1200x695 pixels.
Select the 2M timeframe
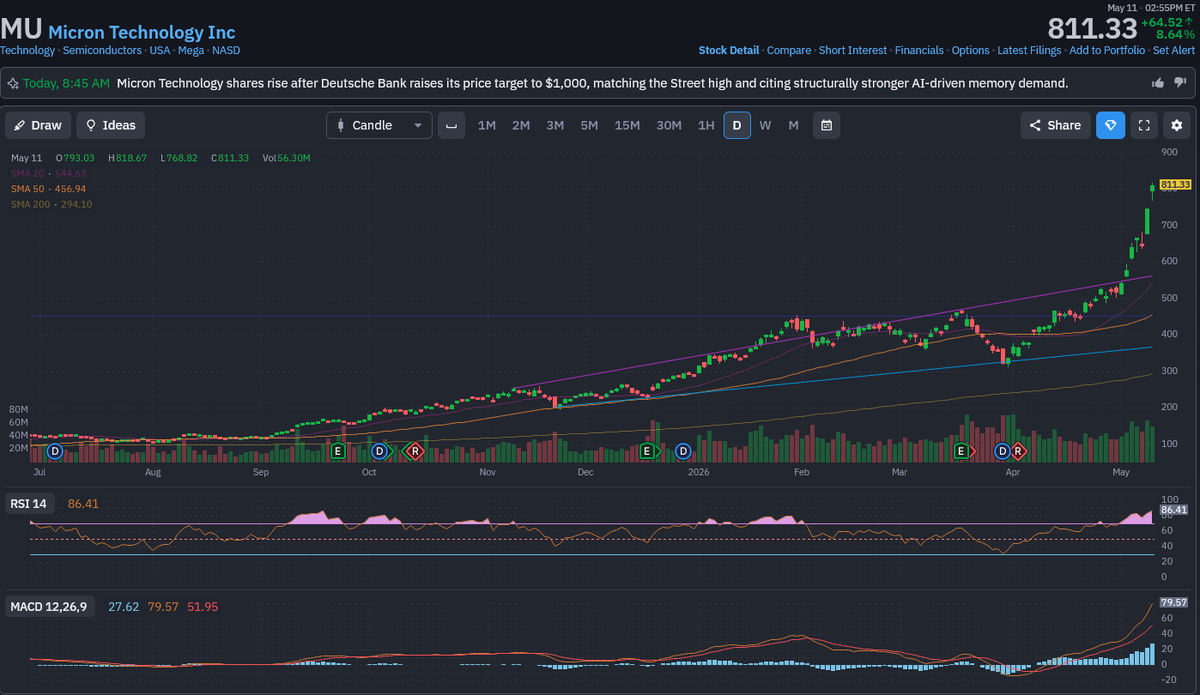pos(521,125)
